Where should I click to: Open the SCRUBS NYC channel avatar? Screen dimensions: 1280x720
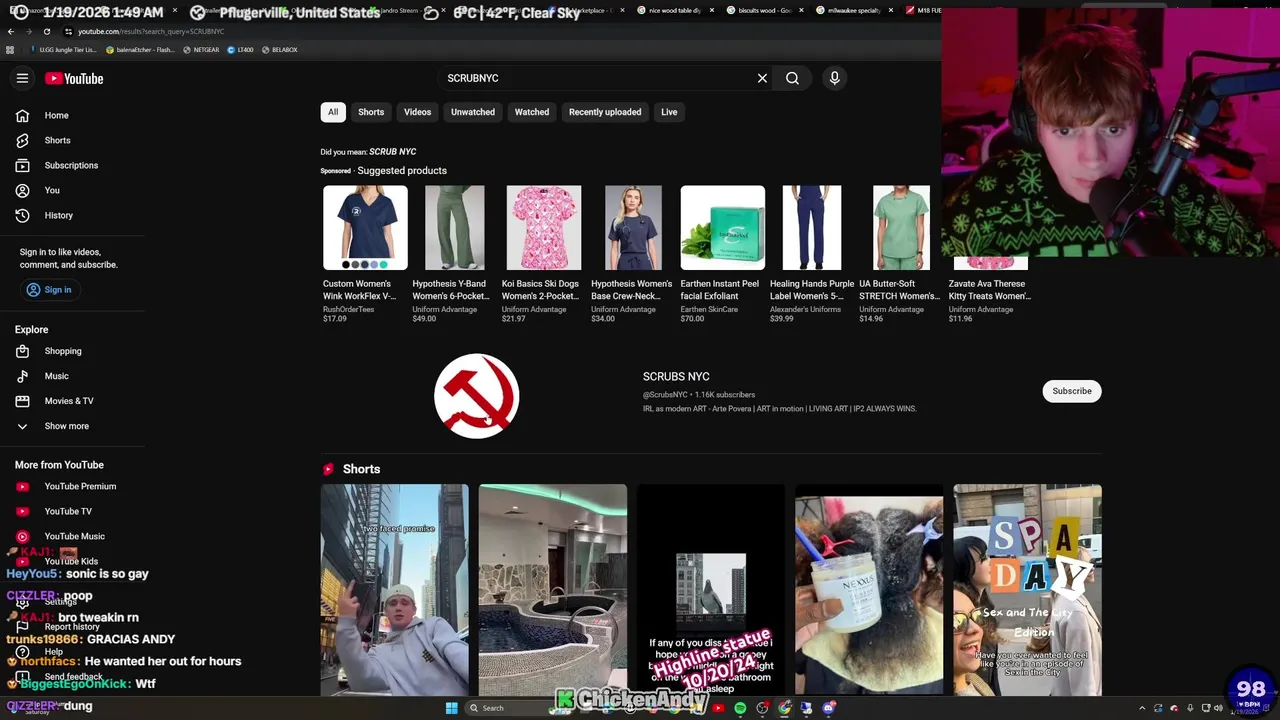pyautogui.click(x=476, y=396)
